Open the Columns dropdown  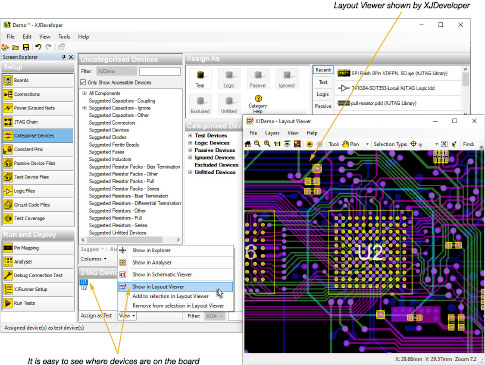[x=94, y=259]
